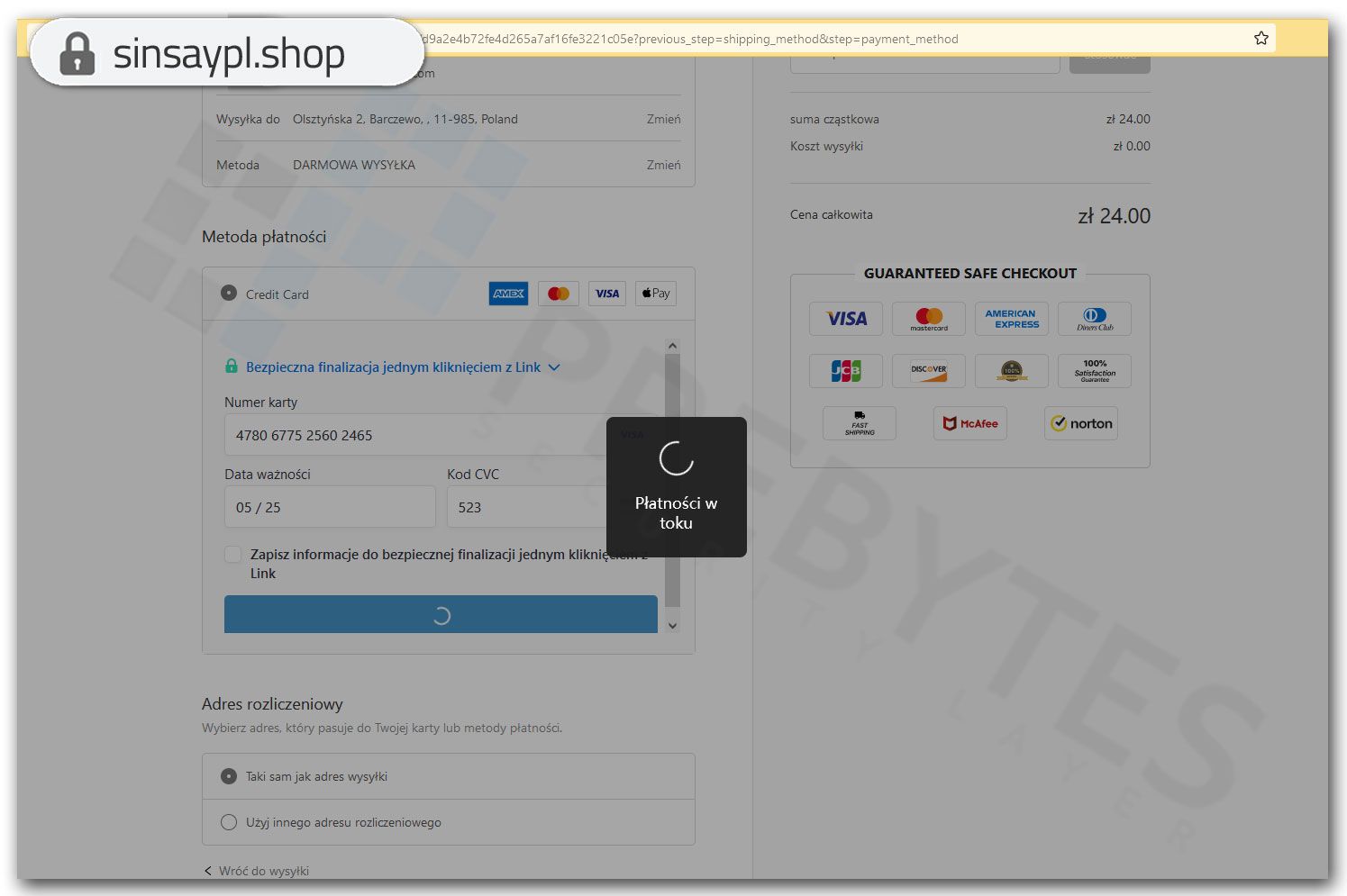Image resolution: width=1347 pixels, height=896 pixels.
Task: Click the address 'Olsztyńska 2, Barczewo' text
Action: pos(405,119)
